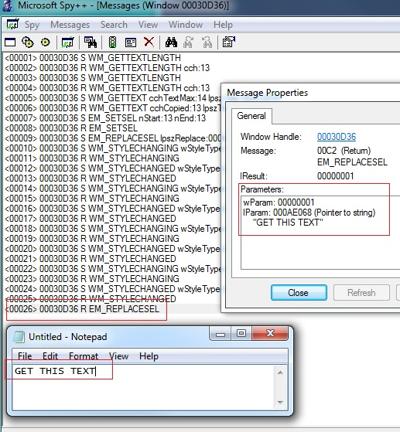Open the Processes view toolbar icon
Image resolution: width=400 pixels, height=432 pixels.
(x=27, y=42)
